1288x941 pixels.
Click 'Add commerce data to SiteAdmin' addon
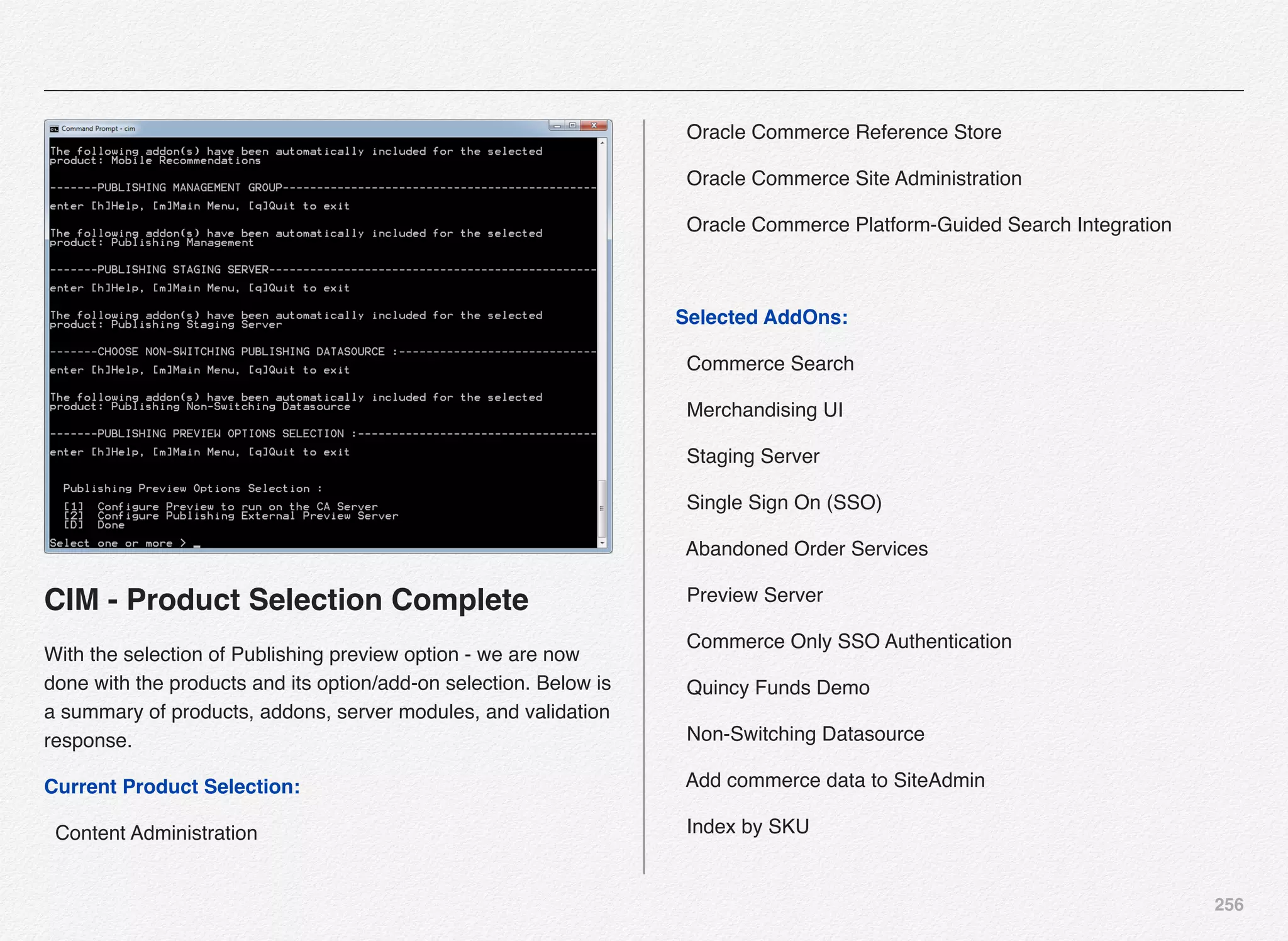[x=835, y=780]
